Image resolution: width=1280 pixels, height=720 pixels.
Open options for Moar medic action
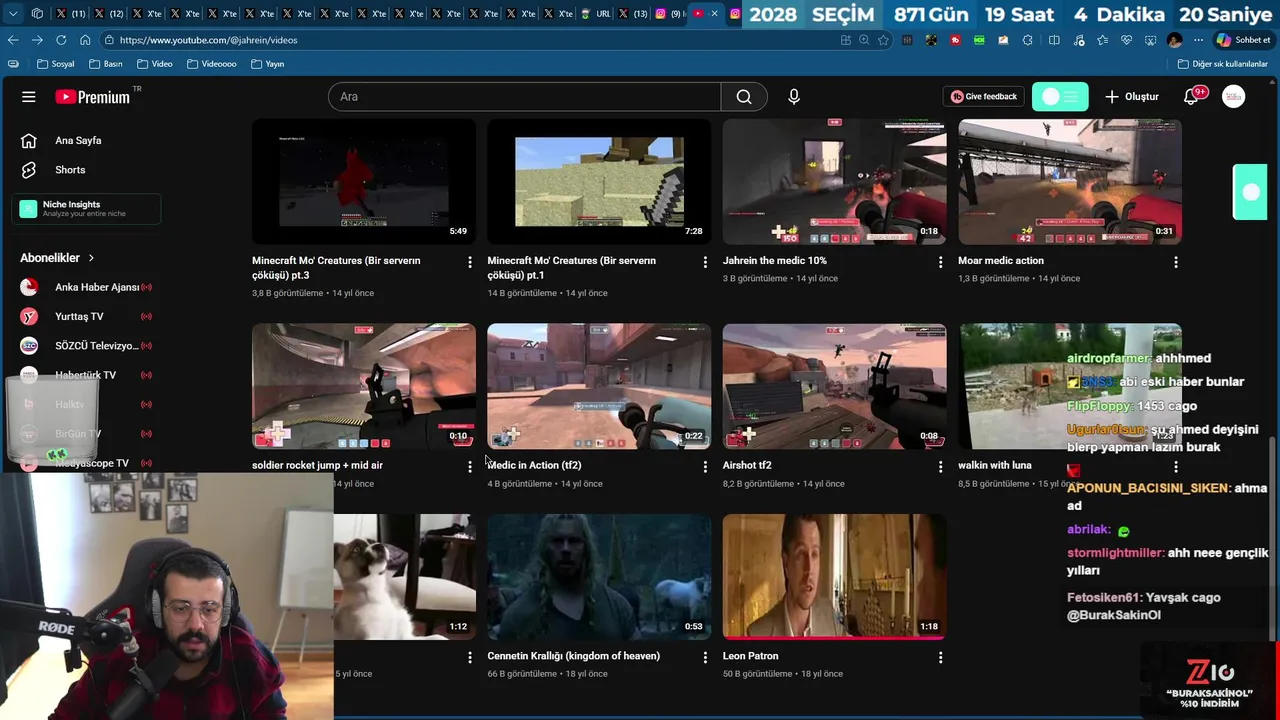point(1176,262)
